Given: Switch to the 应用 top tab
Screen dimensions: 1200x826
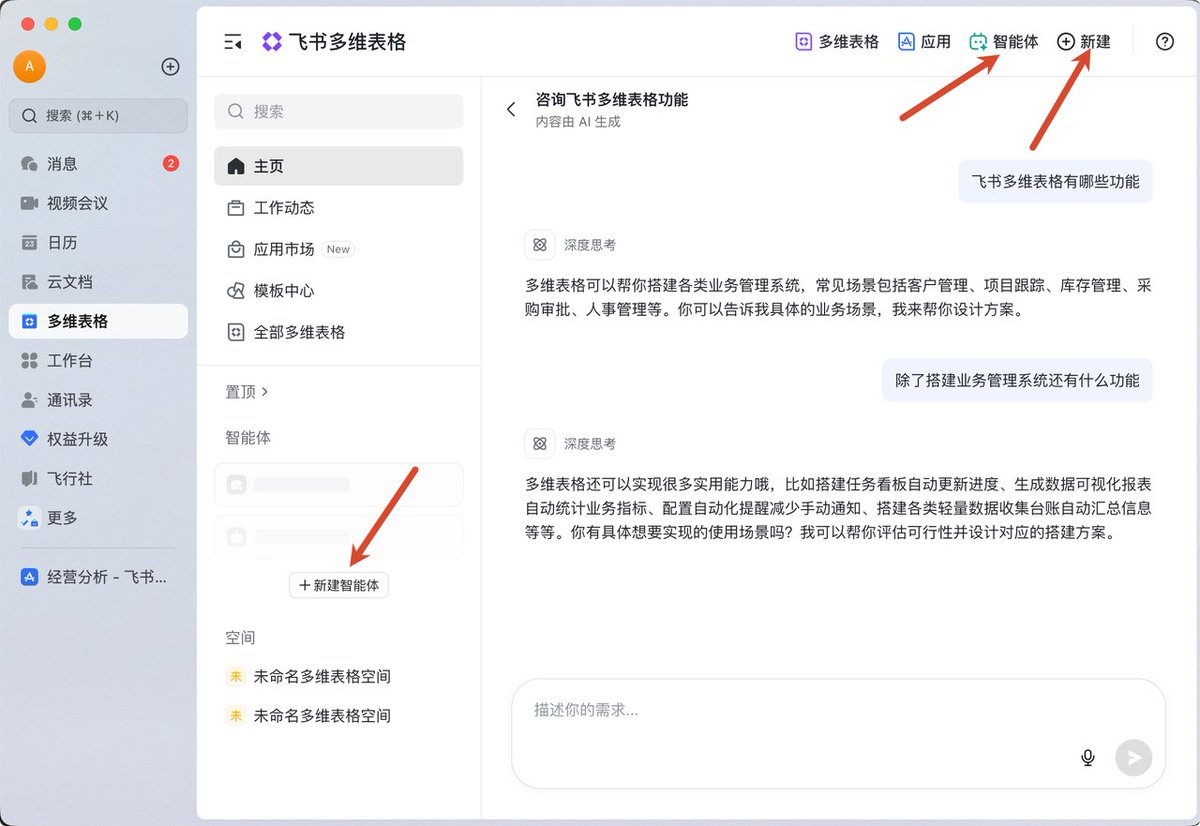Looking at the screenshot, I should click(x=924, y=42).
